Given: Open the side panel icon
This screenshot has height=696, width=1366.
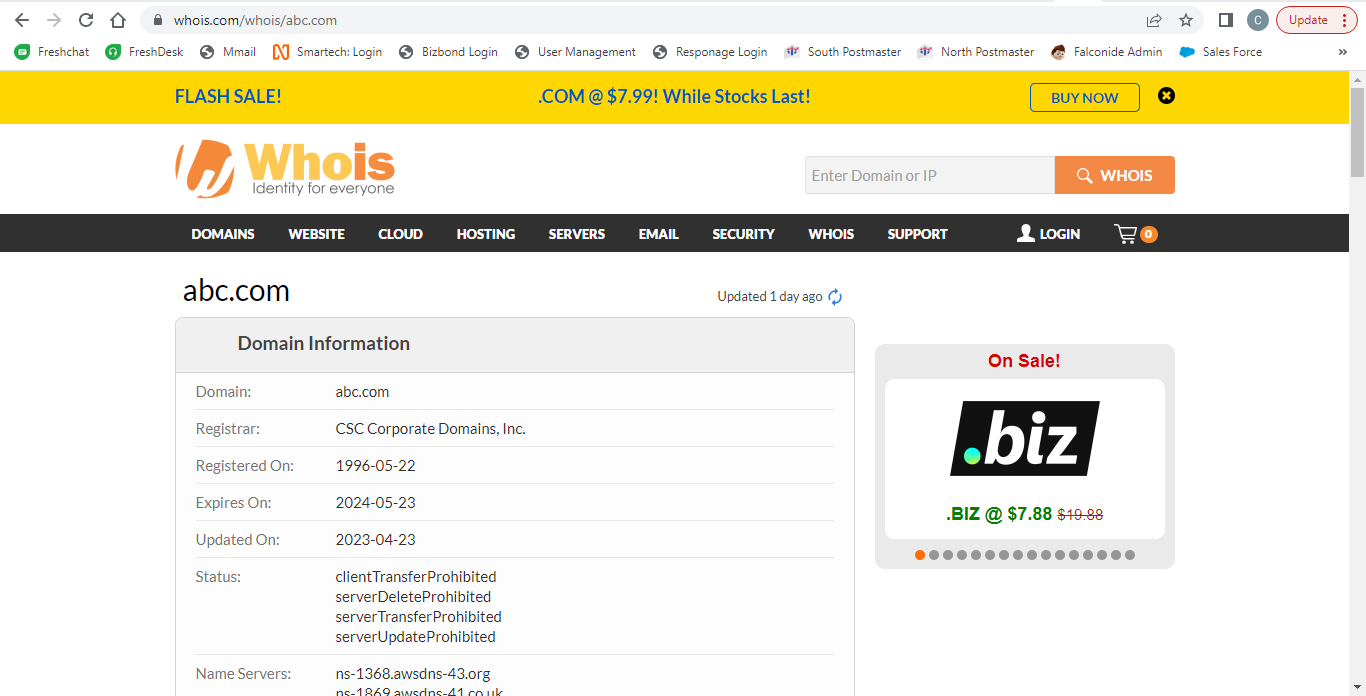Looking at the screenshot, I should point(1226,20).
